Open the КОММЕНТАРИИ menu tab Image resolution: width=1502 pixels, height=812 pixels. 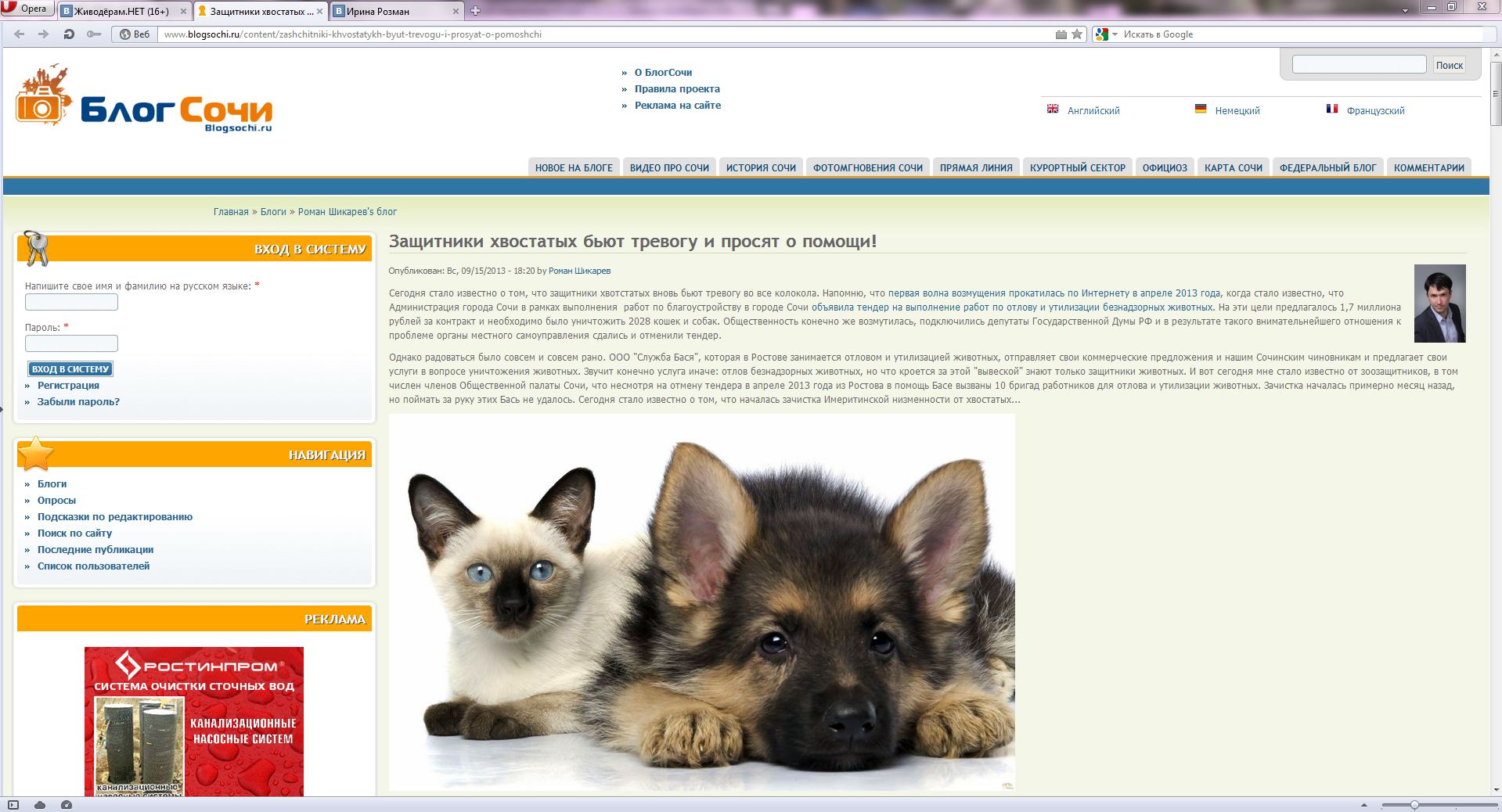coord(1428,167)
